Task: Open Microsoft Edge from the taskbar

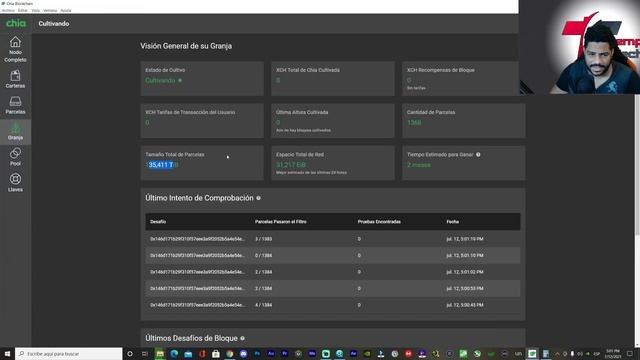Action: click(x=174, y=354)
